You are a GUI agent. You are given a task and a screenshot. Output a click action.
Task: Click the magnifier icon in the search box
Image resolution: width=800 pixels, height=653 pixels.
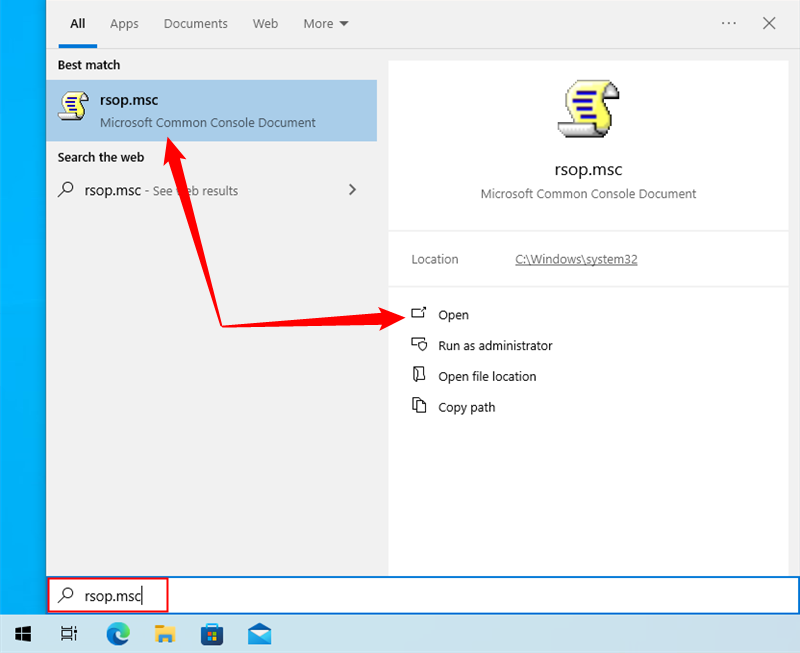coord(63,594)
